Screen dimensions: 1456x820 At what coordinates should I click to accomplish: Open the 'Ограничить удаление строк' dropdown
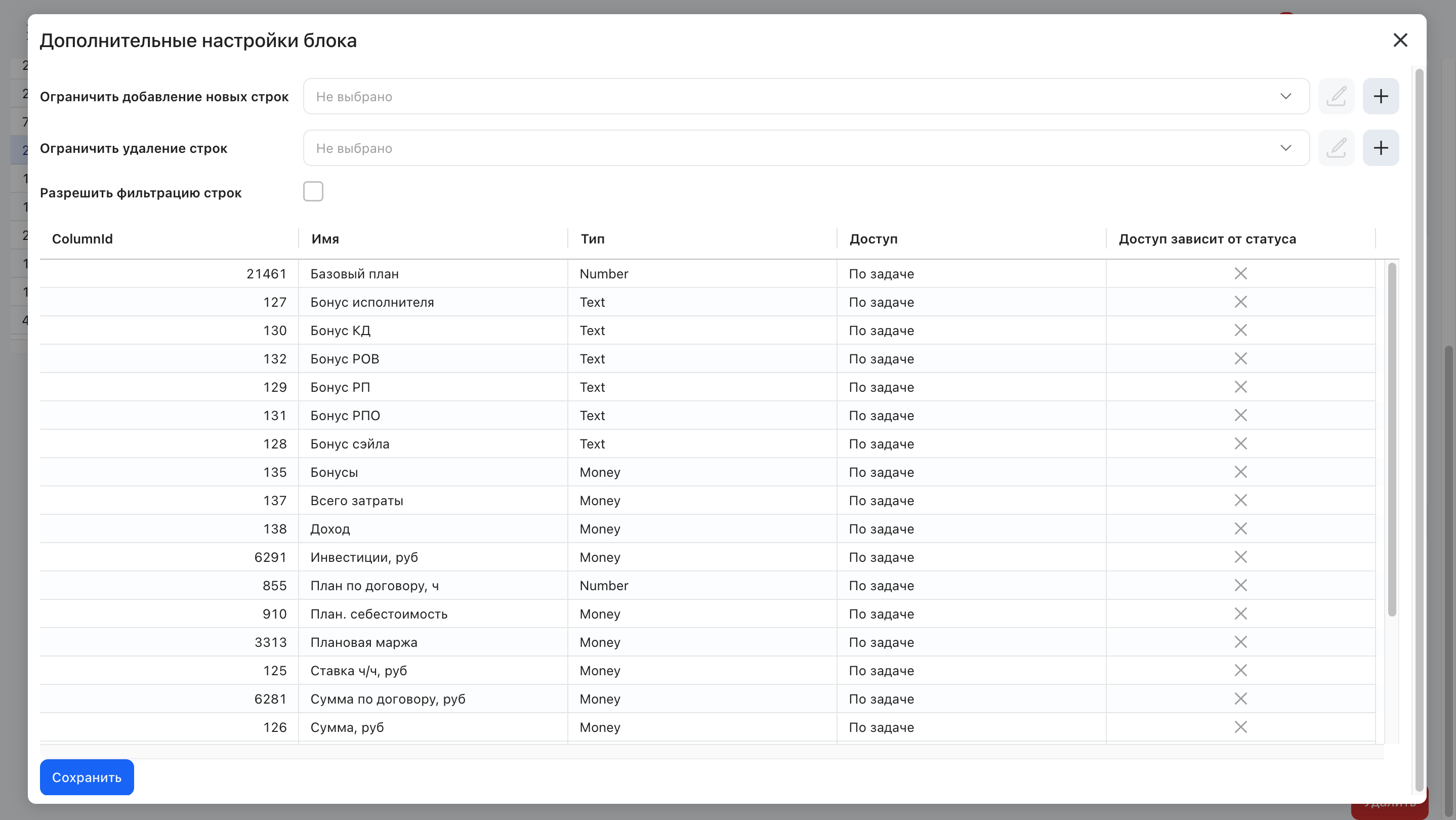pos(806,148)
